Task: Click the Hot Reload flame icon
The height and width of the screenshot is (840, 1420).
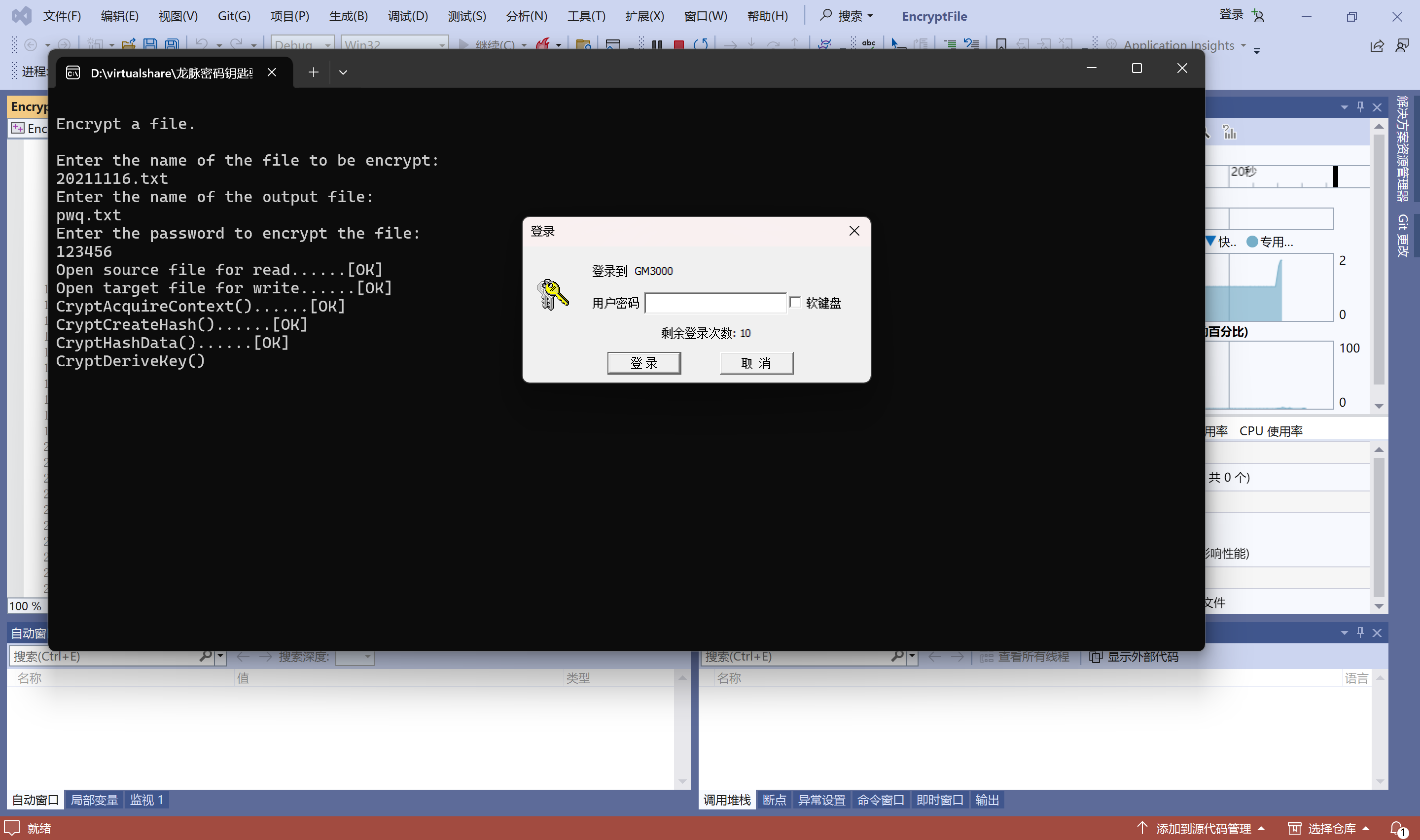Action: click(x=542, y=44)
